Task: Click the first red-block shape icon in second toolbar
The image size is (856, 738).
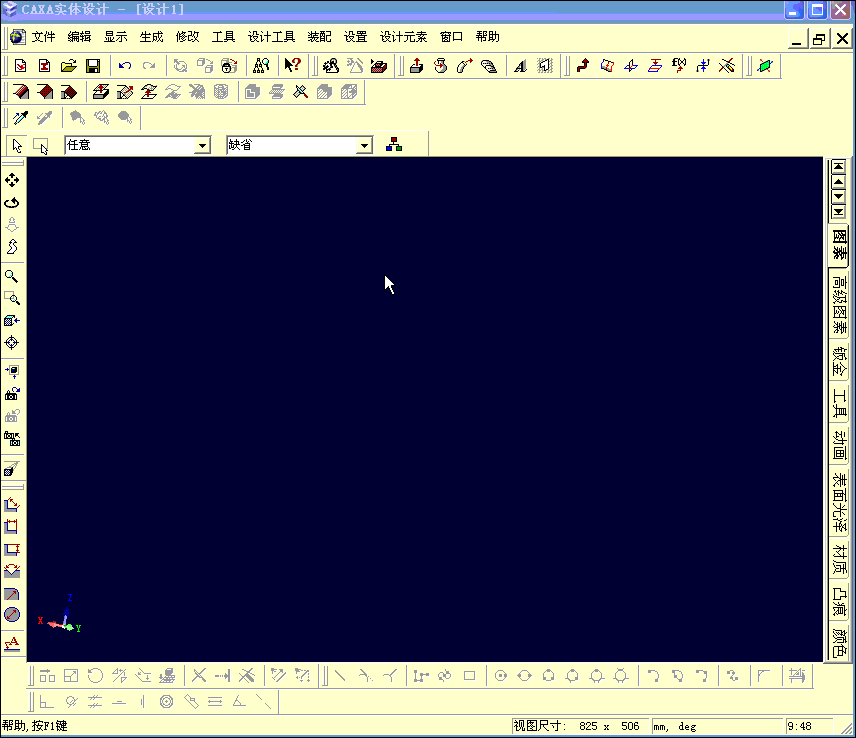Action: pyautogui.click(x=21, y=92)
